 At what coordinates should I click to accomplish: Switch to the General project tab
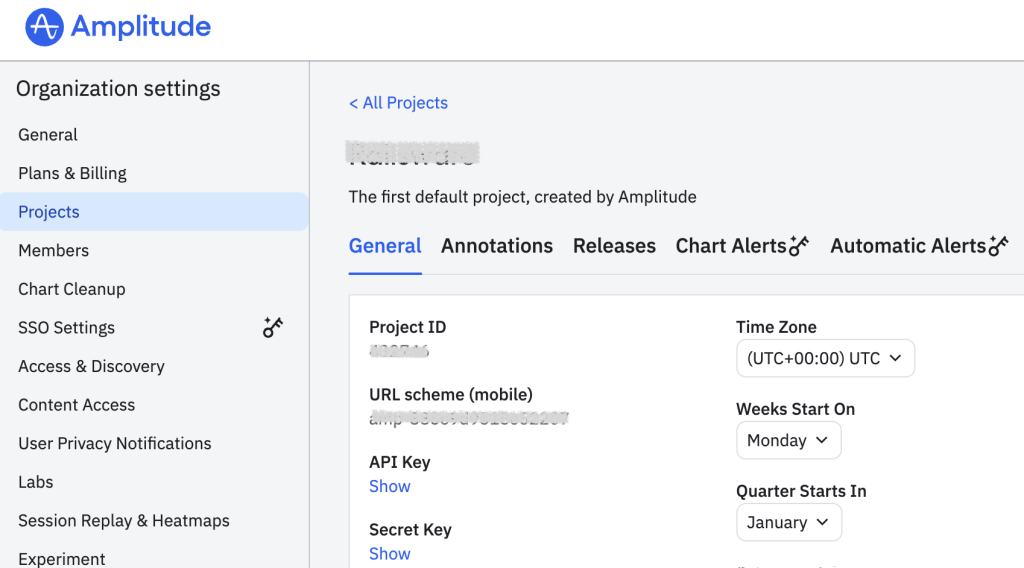click(x=385, y=246)
